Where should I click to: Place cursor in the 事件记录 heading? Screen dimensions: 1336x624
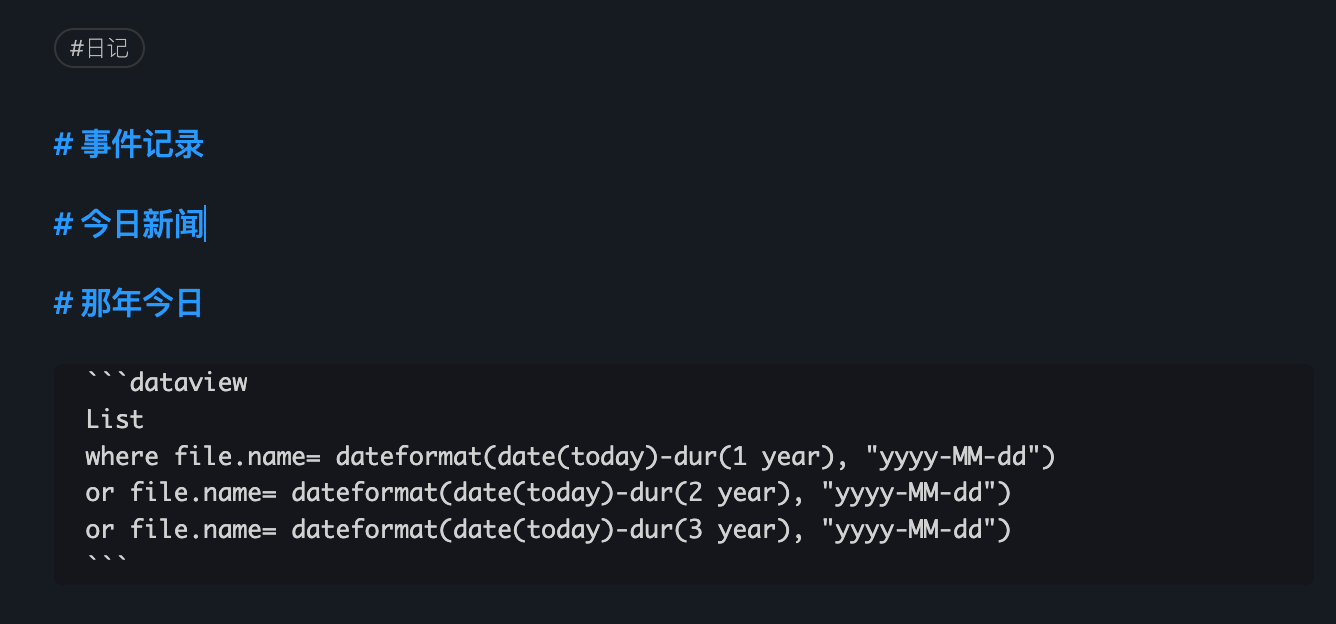click(142, 145)
